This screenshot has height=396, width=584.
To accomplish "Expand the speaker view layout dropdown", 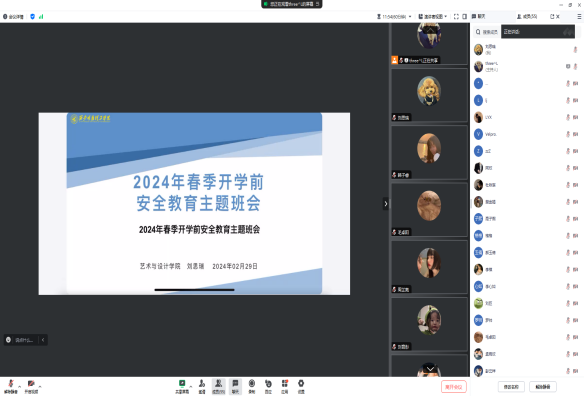I will [433, 16].
